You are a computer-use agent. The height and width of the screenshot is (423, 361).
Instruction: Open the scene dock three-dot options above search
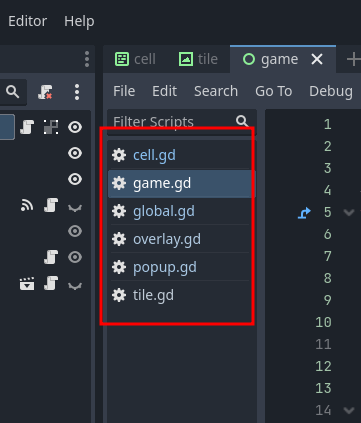[87, 59]
